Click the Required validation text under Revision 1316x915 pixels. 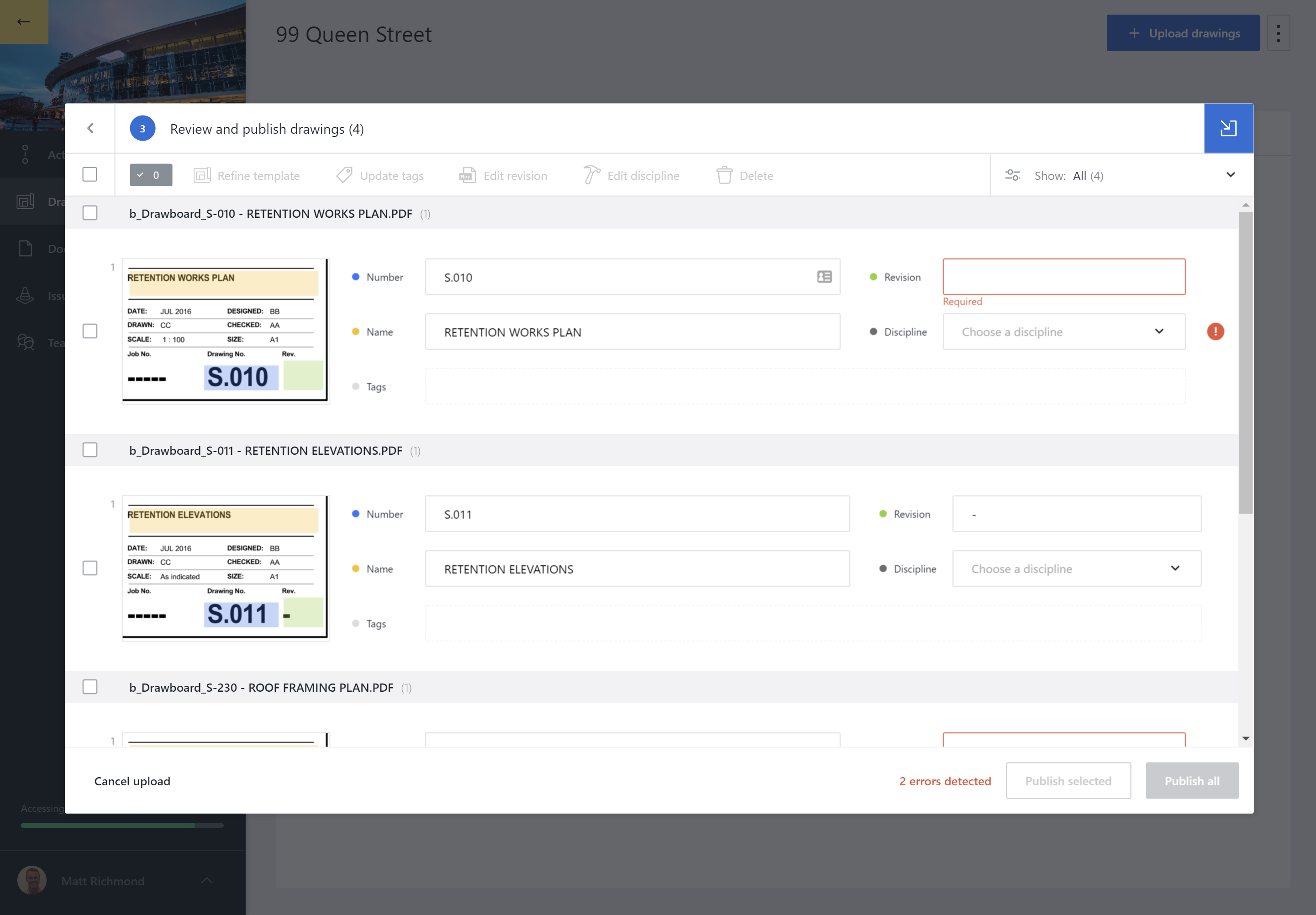coord(963,301)
